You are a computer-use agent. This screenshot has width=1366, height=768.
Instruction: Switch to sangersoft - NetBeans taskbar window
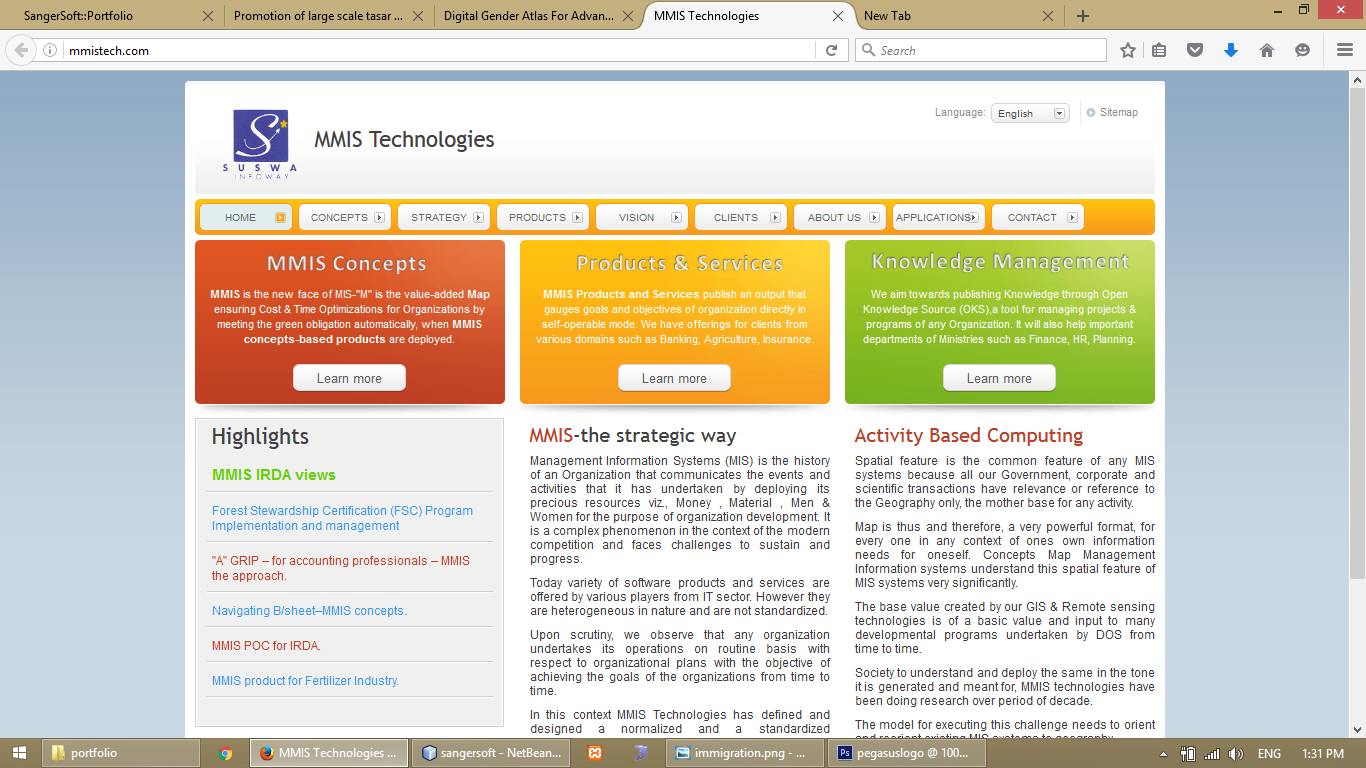(x=489, y=753)
